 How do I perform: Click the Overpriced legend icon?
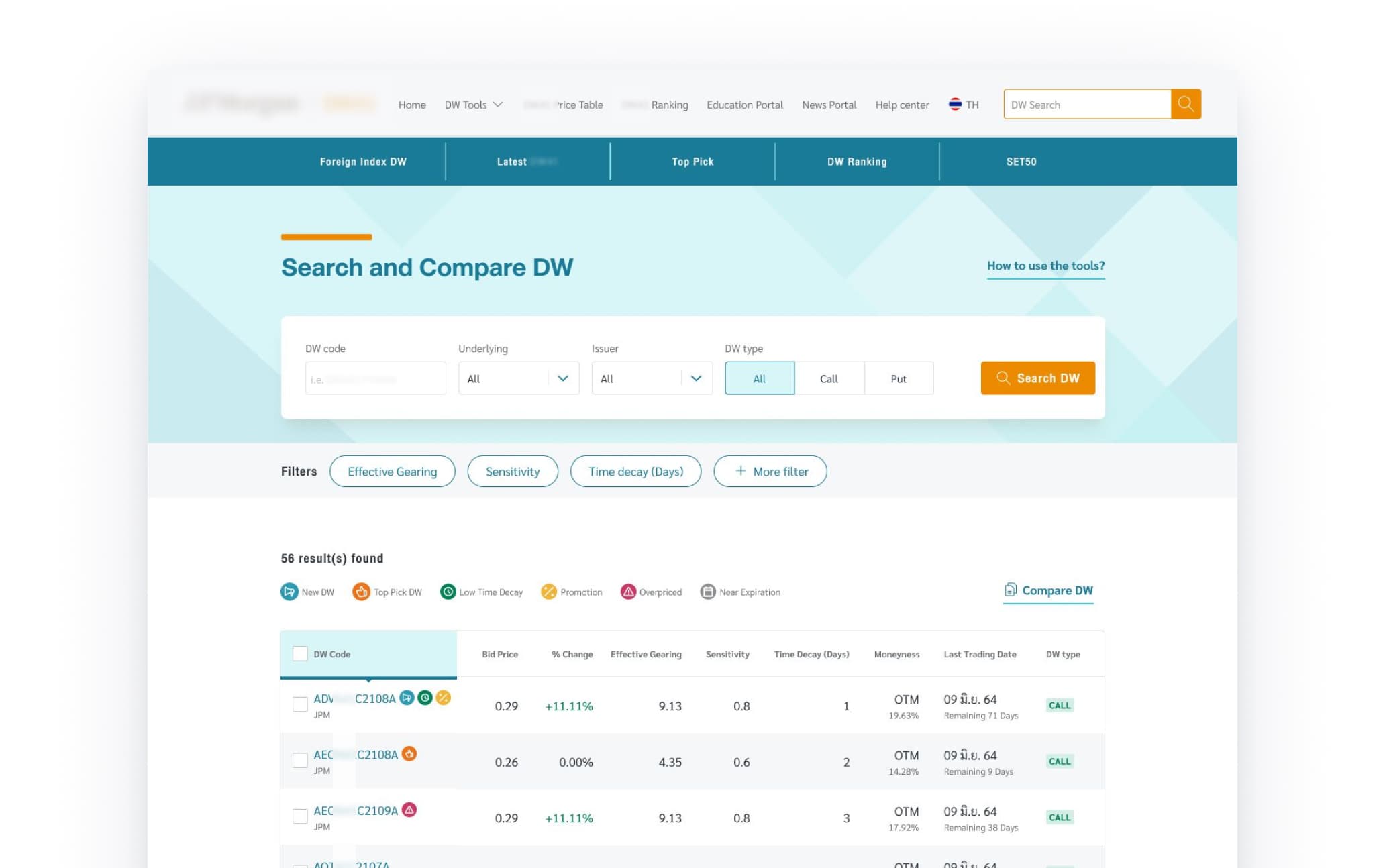(628, 592)
